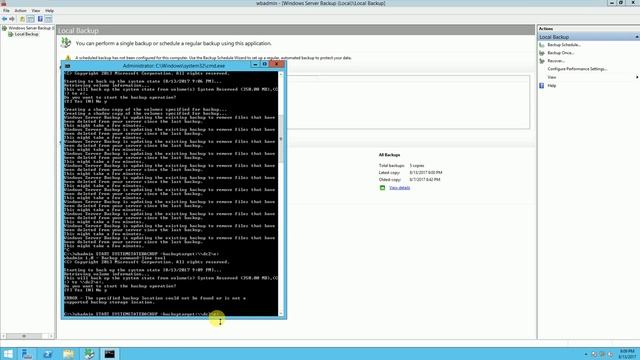Screen dimensions: 640x360
Task: Click Backup Schedule icon in Actions pane
Action: 542,45
